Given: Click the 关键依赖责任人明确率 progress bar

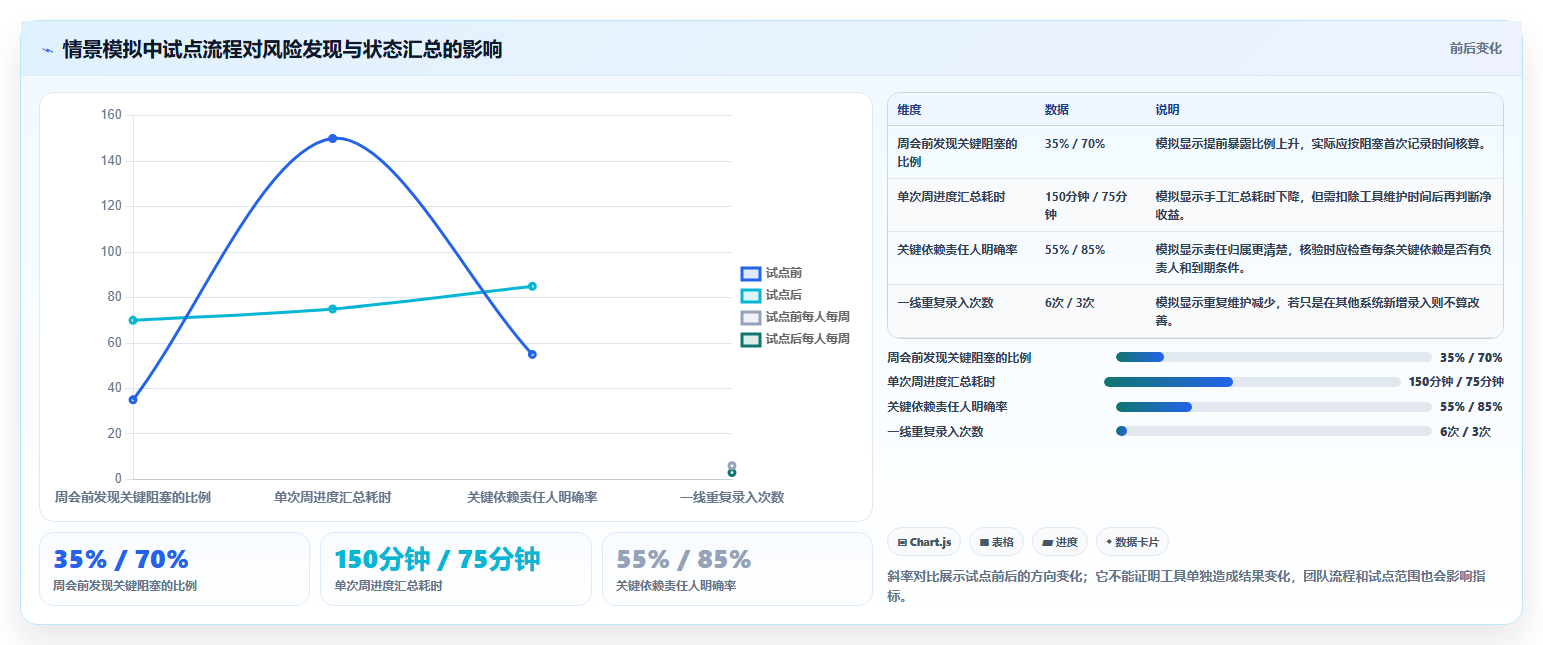Looking at the screenshot, I should [x=1274, y=407].
